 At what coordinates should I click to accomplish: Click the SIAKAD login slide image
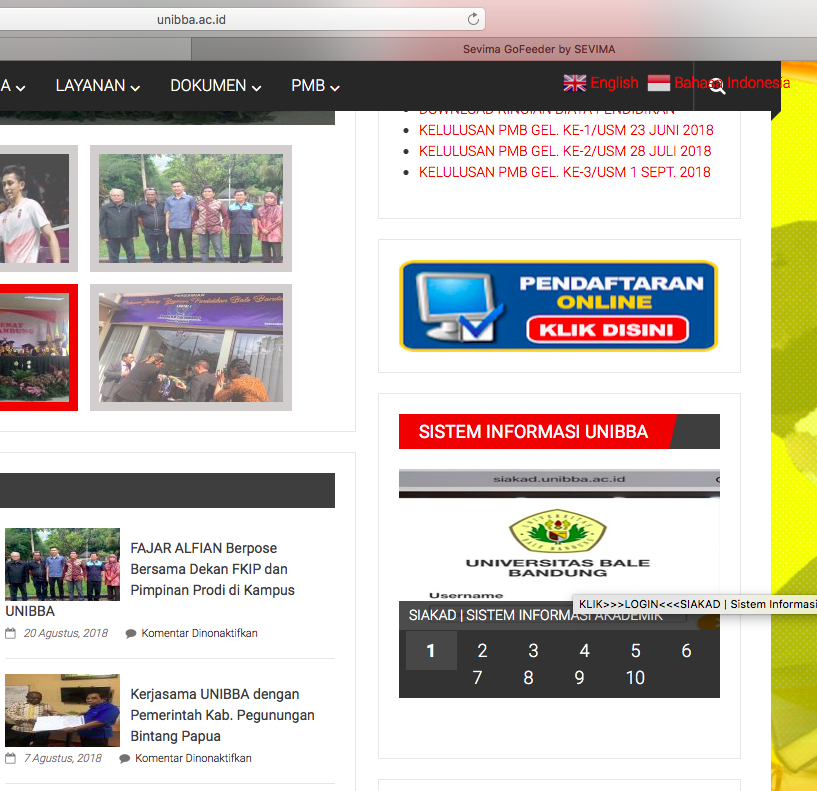[559, 535]
